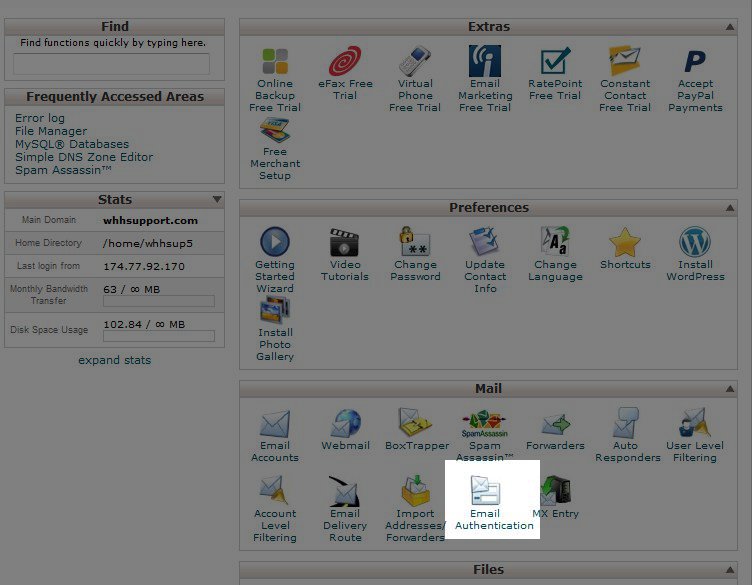
Task: Open the BoxTrapper tool
Action: click(415, 429)
